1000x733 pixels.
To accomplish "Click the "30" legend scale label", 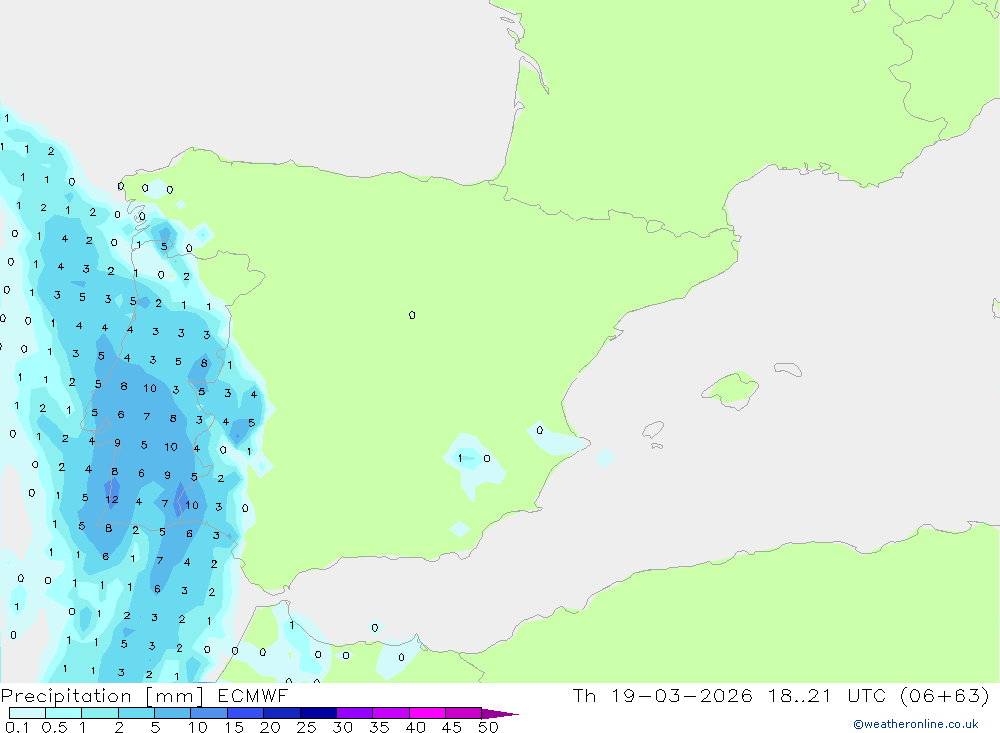I will pyautogui.click(x=342, y=727).
